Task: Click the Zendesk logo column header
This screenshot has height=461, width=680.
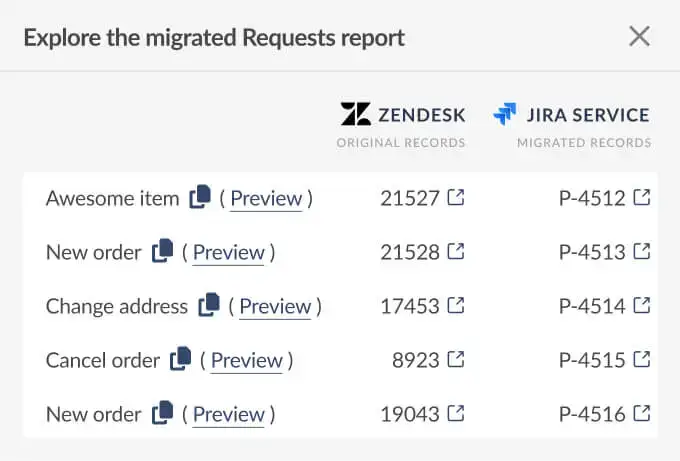Action: pos(403,114)
